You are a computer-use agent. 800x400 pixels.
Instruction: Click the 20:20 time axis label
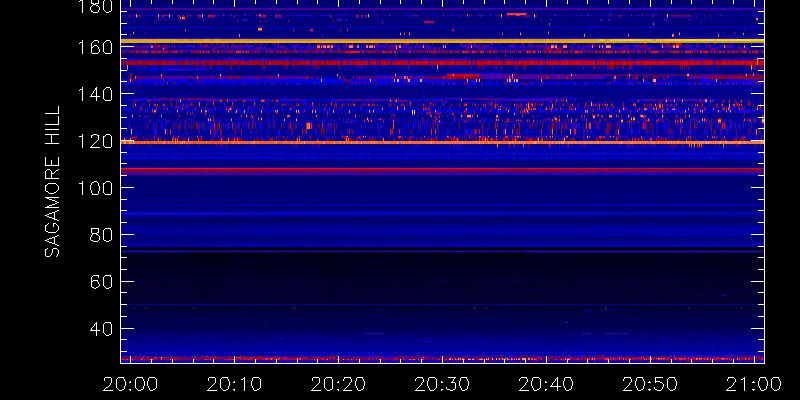coord(338,384)
